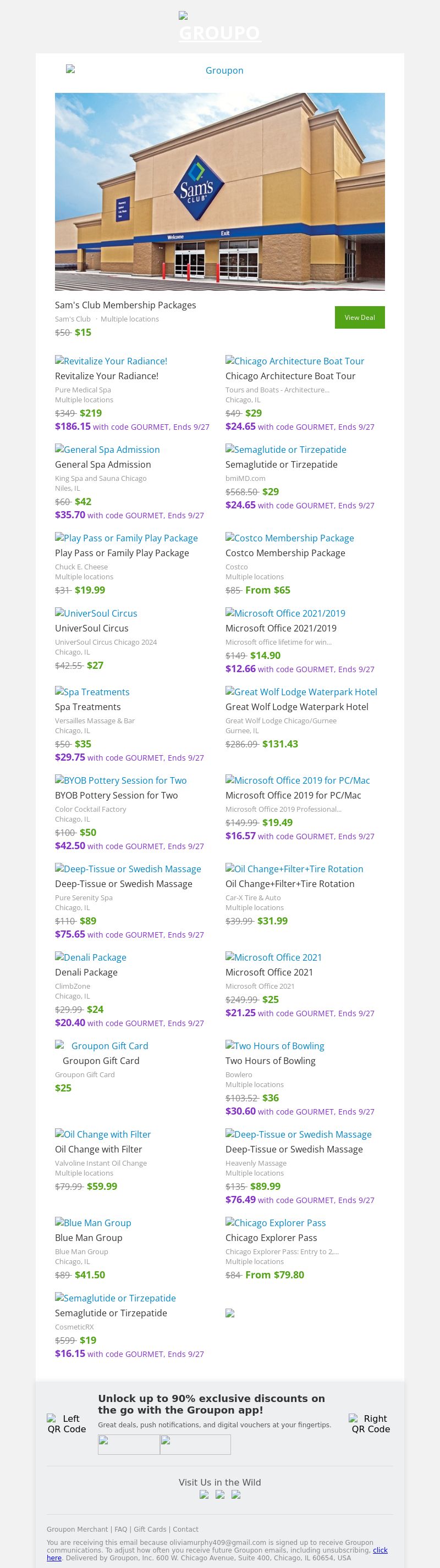Open the first social icon under Visit Us
440x1568 pixels.
(204, 1494)
